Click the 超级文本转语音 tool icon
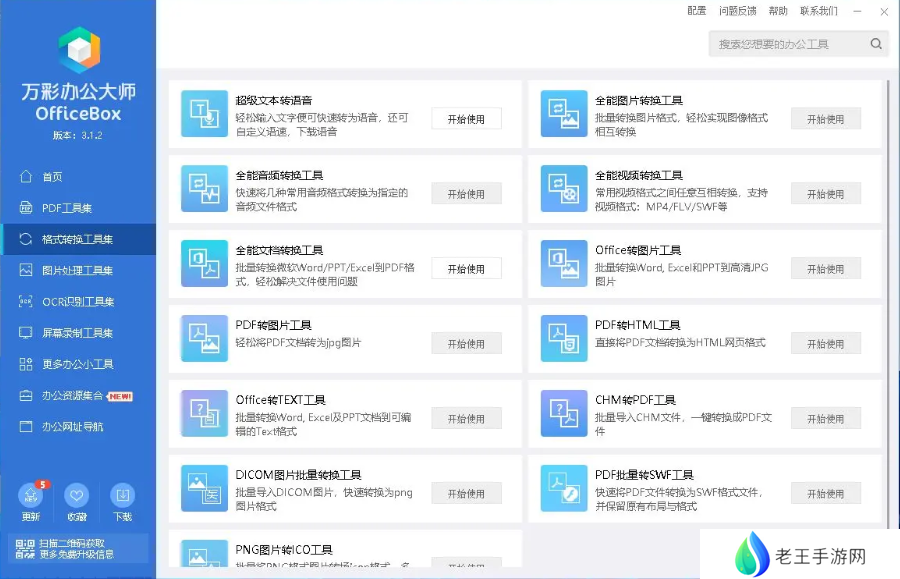900x579 pixels. coord(204,114)
